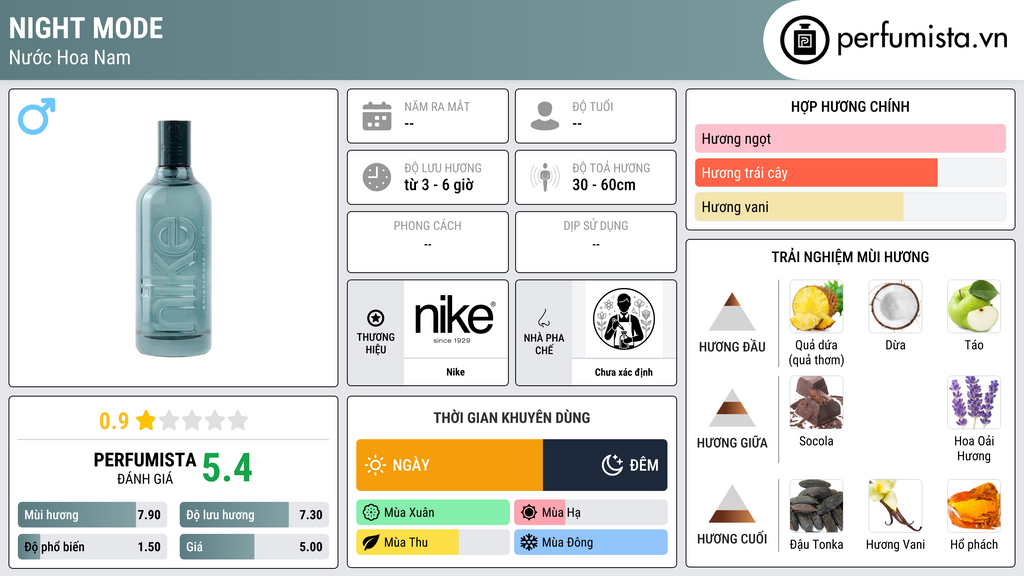This screenshot has height=576, width=1024.
Task: Click the Hương cuối pyramid icon
Action: pyautogui.click(x=732, y=504)
